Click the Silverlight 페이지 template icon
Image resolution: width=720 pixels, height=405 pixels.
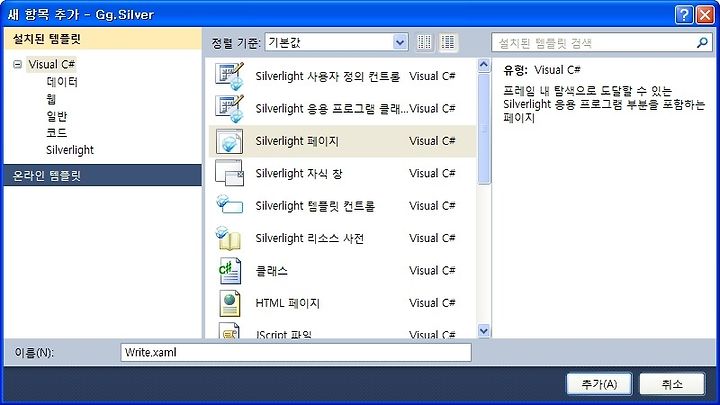coord(229,141)
